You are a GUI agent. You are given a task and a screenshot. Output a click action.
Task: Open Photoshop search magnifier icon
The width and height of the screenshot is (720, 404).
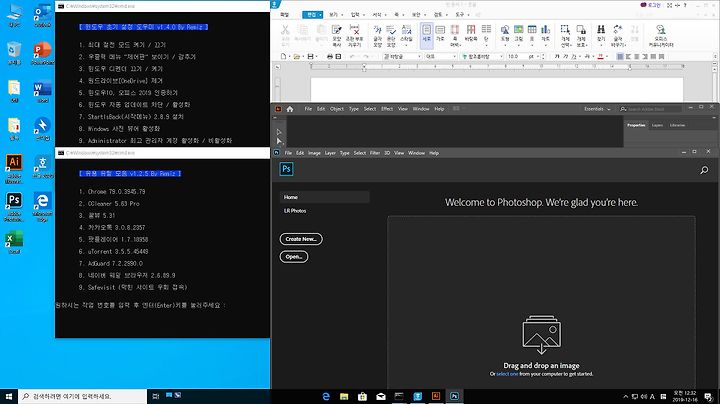(704, 170)
